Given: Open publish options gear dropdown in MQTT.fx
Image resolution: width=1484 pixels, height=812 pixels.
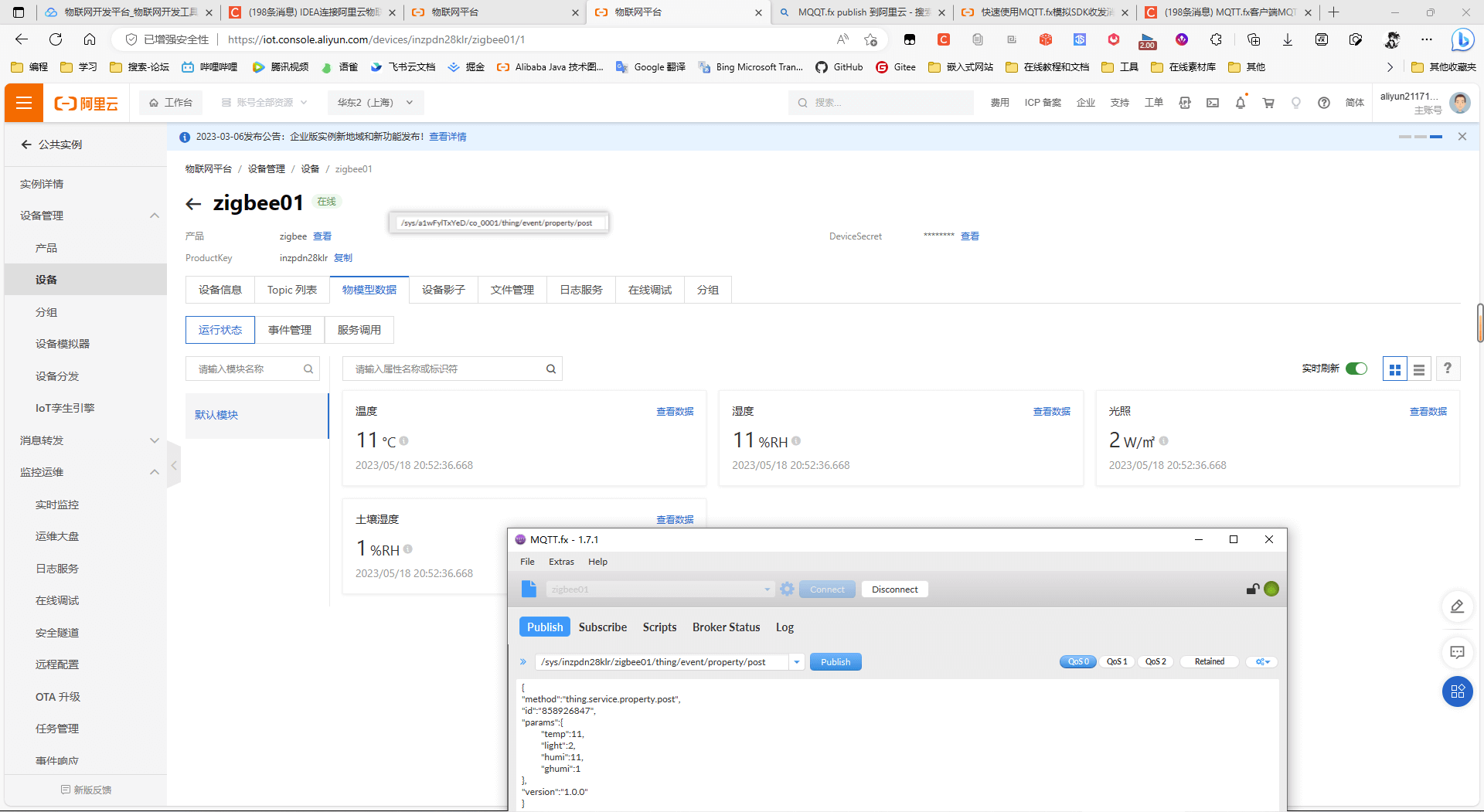Looking at the screenshot, I should pyautogui.click(x=1262, y=662).
